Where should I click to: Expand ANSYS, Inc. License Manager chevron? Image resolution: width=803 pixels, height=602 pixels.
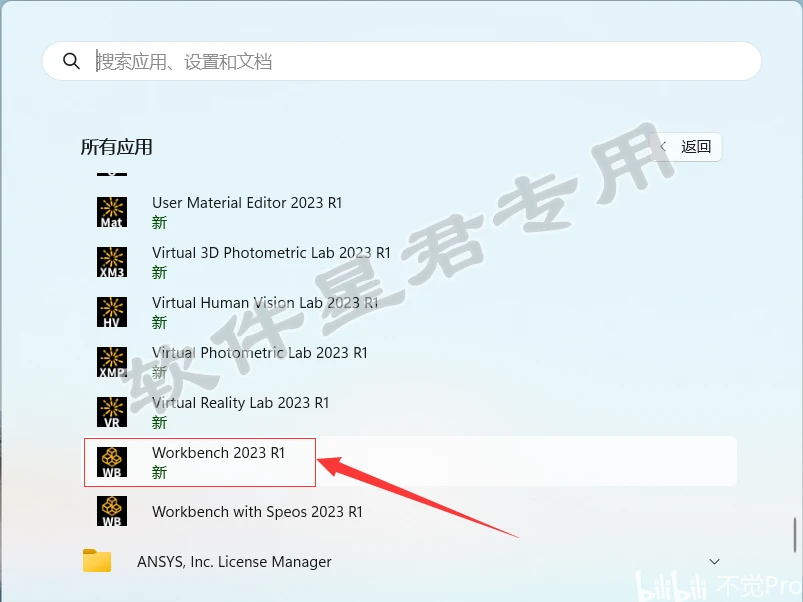[x=714, y=562]
